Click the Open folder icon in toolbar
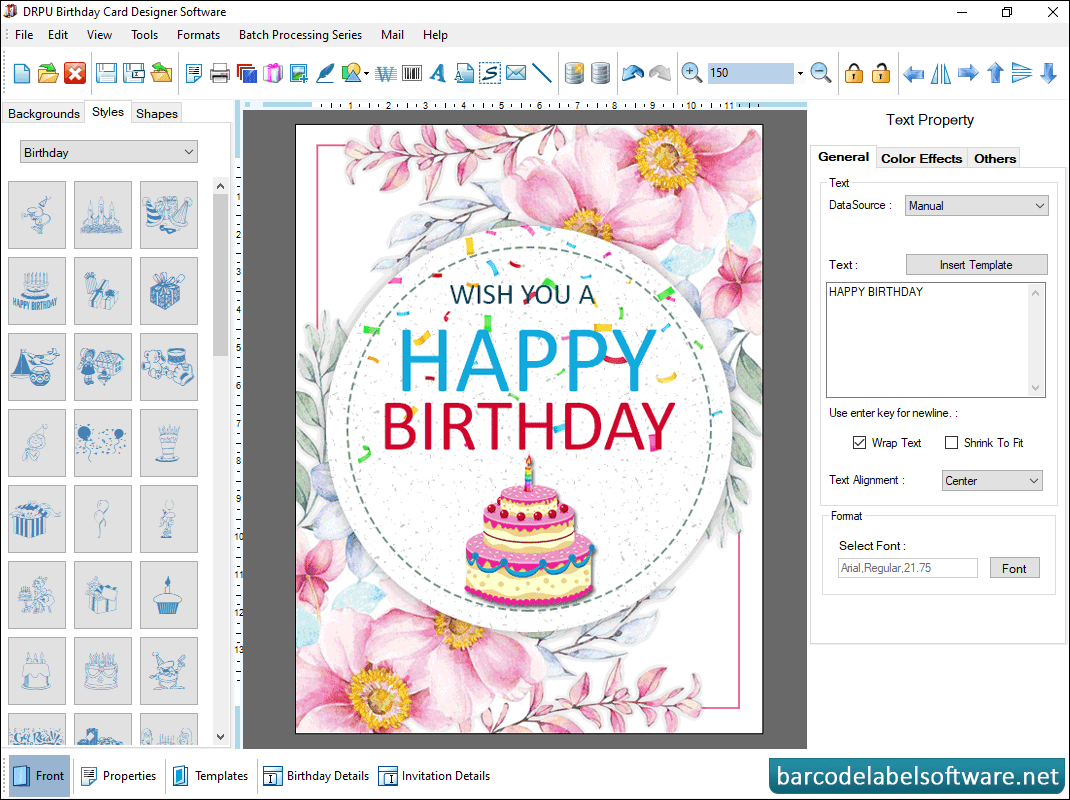This screenshot has height=800, width=1070. click(48, 72)
